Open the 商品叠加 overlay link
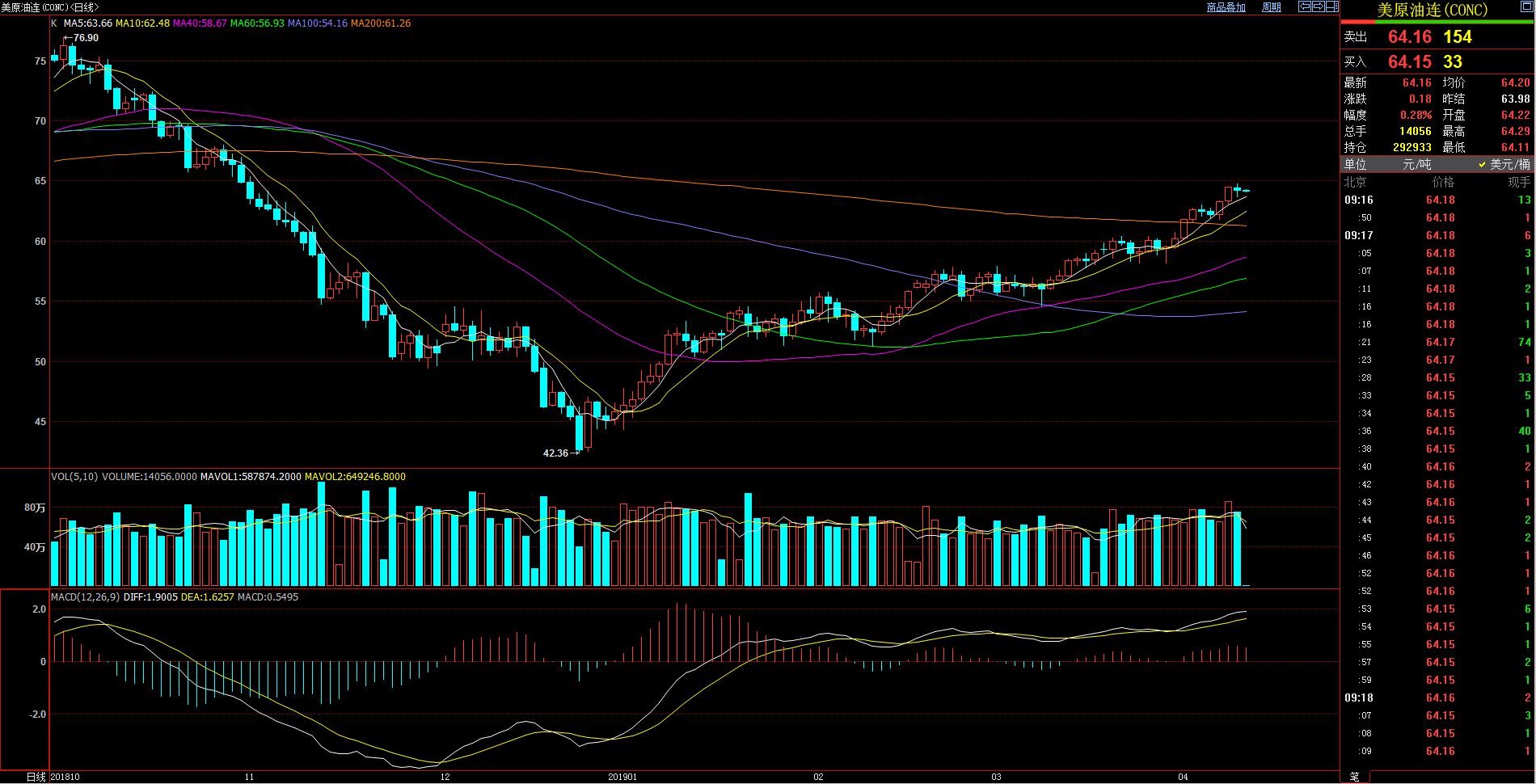1536x784 pixels. pos(1226,7)
